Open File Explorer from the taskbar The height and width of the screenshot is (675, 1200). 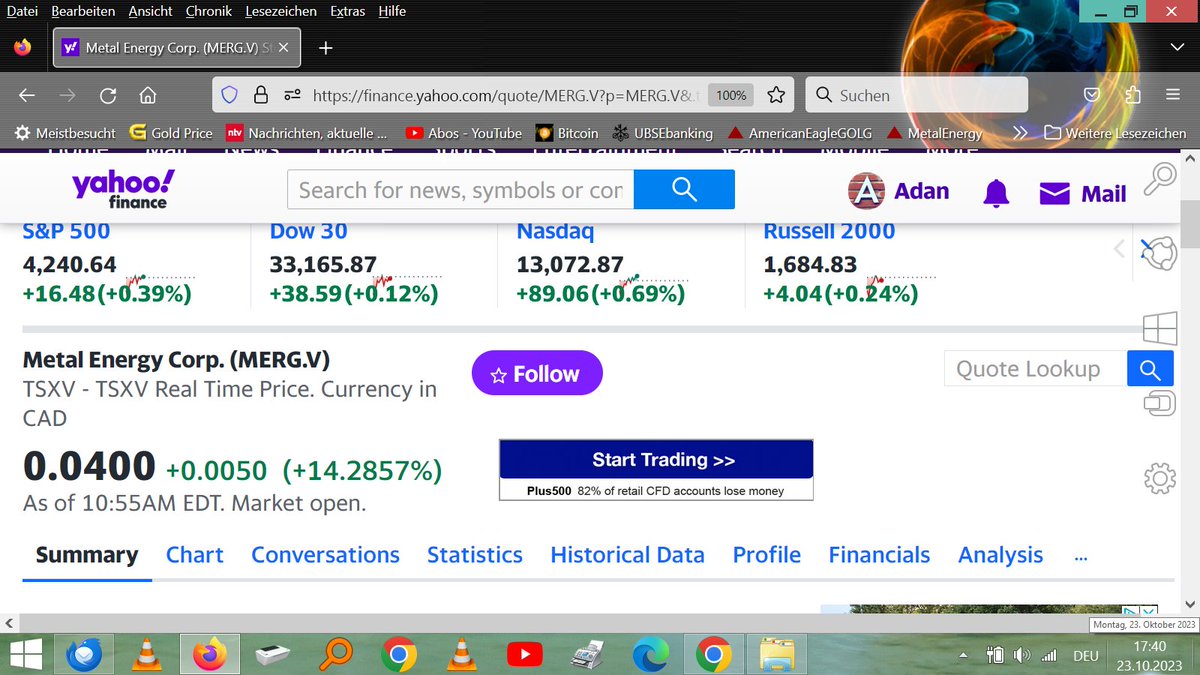click(x=776, y=656)
